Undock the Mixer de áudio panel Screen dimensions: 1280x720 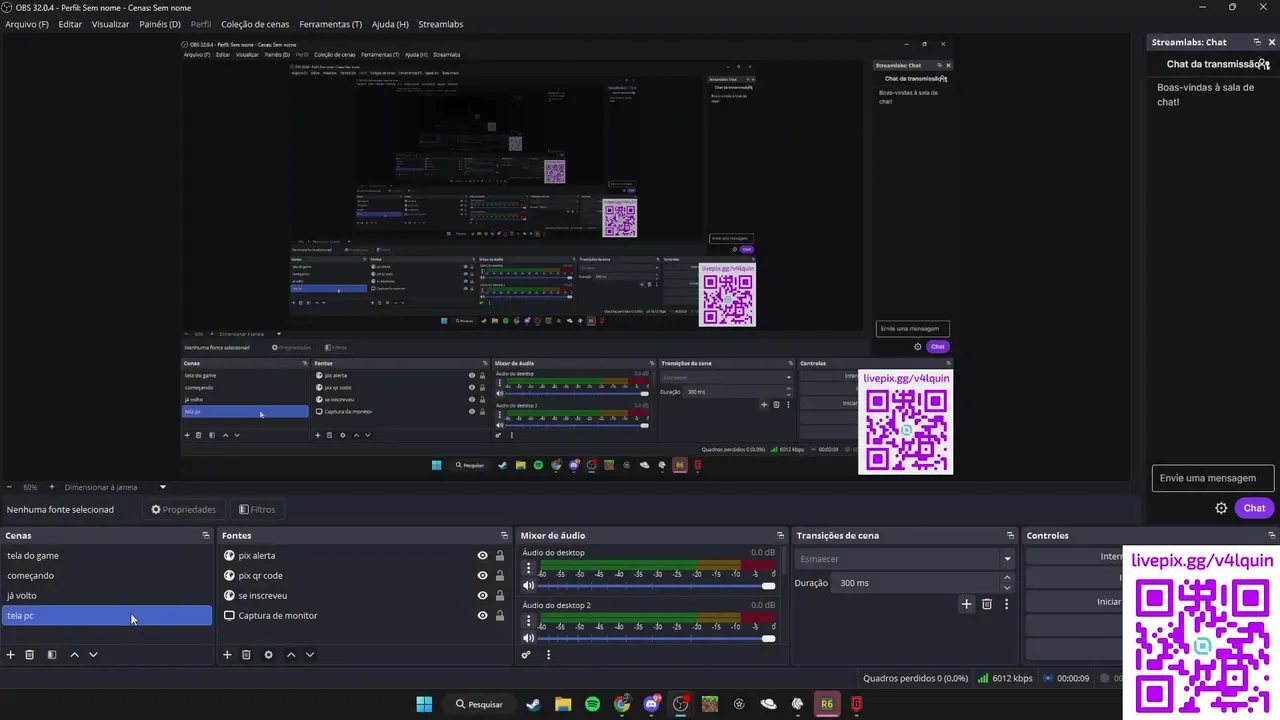780,536
